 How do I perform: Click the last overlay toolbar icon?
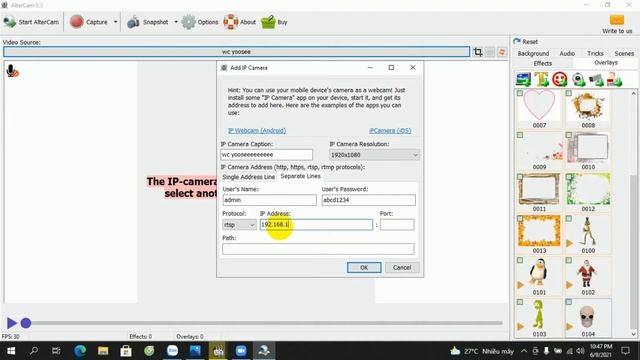(614, 79)
